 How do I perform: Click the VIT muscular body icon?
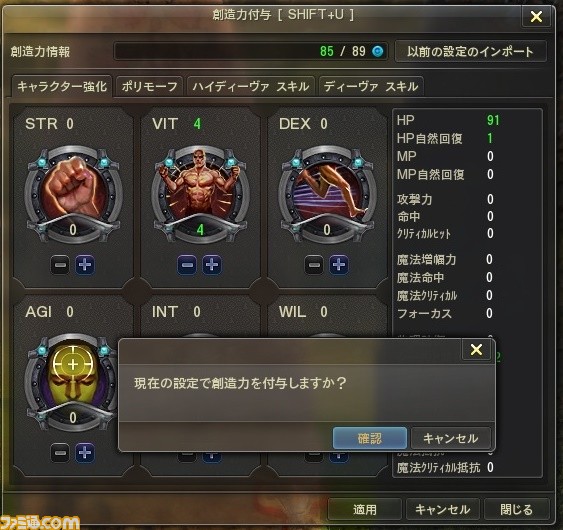point(200,190)
